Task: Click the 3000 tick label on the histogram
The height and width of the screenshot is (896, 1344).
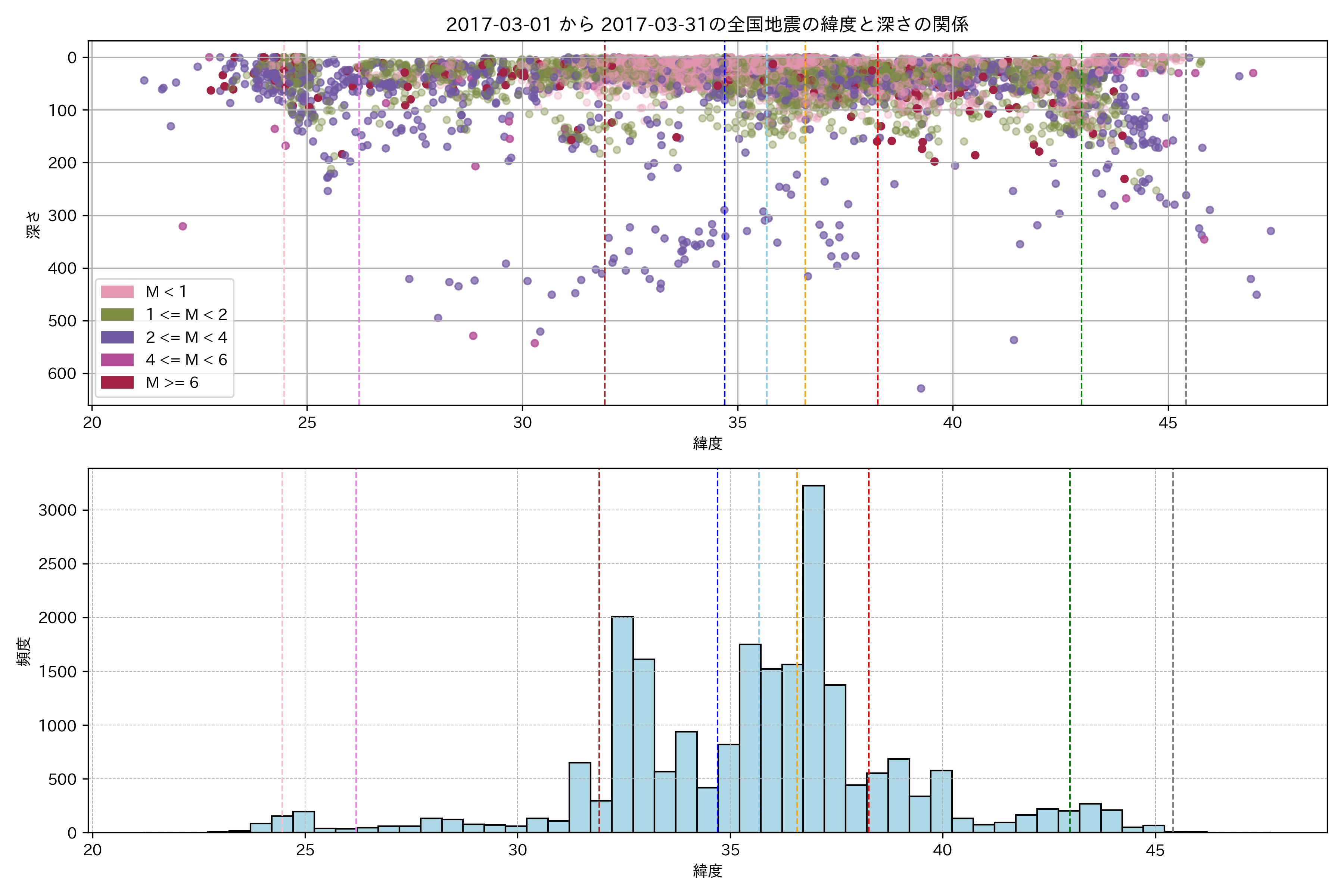Action: click(x=57, y=510)
